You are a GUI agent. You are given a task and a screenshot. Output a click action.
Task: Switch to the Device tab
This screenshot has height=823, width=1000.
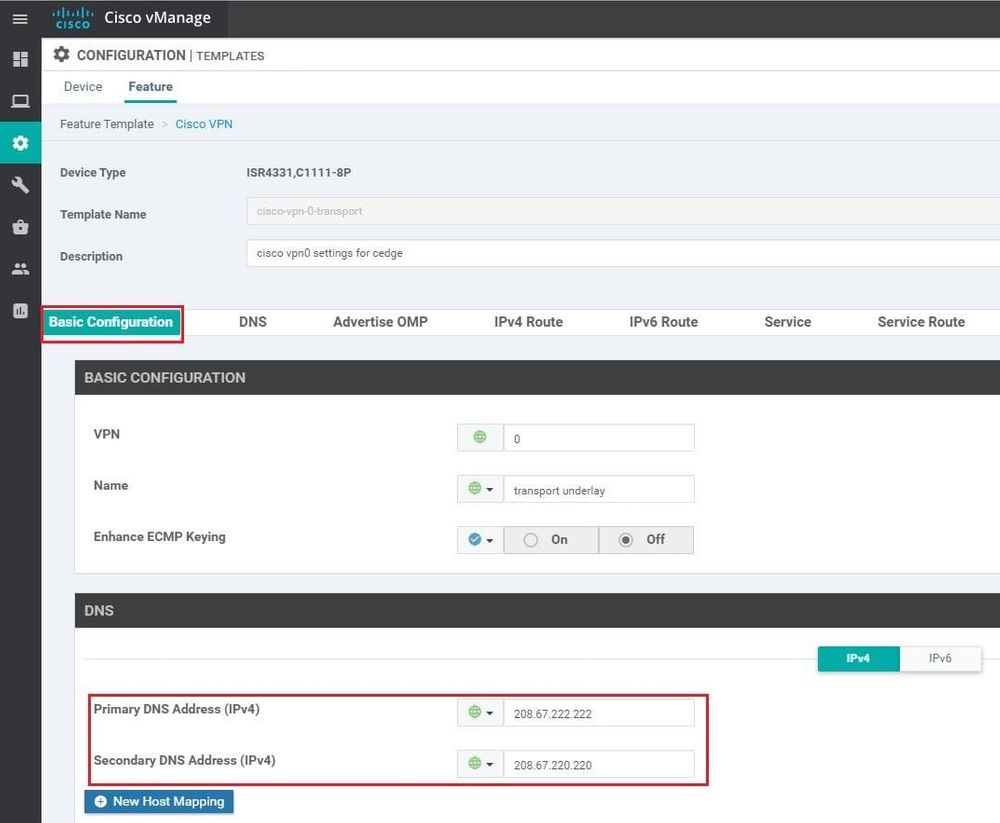(82, 87)
